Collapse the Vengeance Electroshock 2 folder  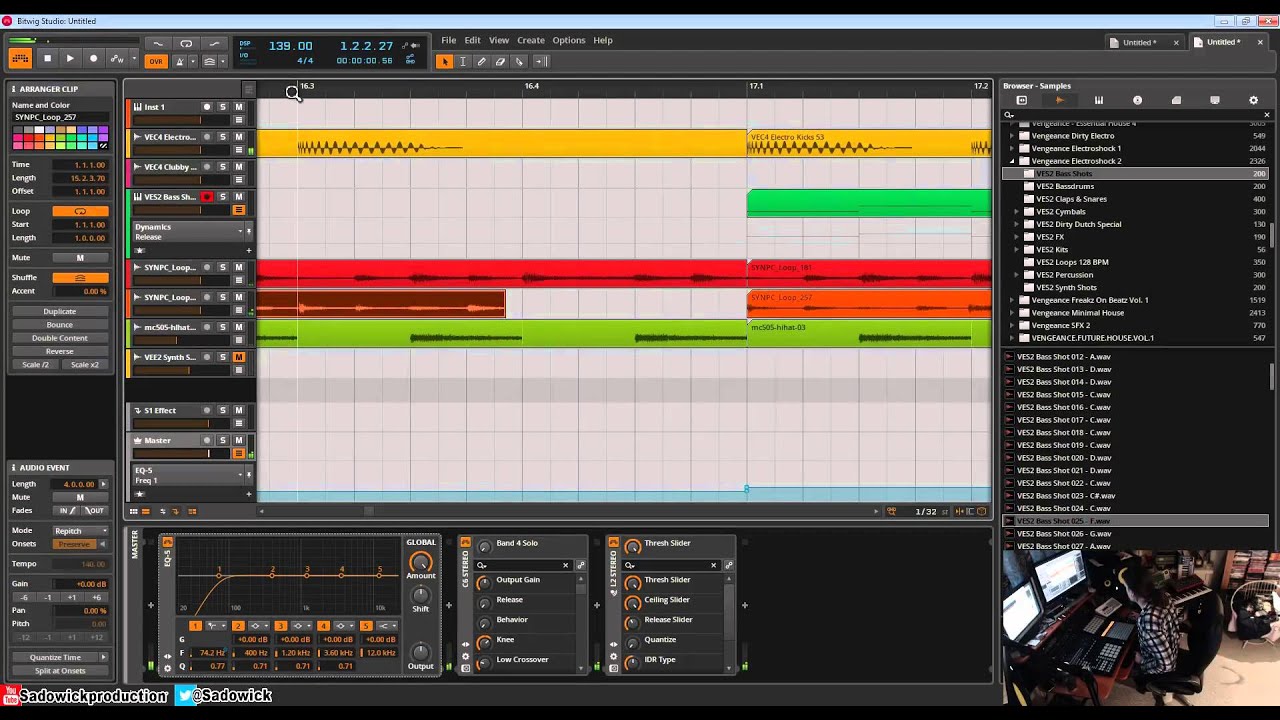pos(1012,161)
